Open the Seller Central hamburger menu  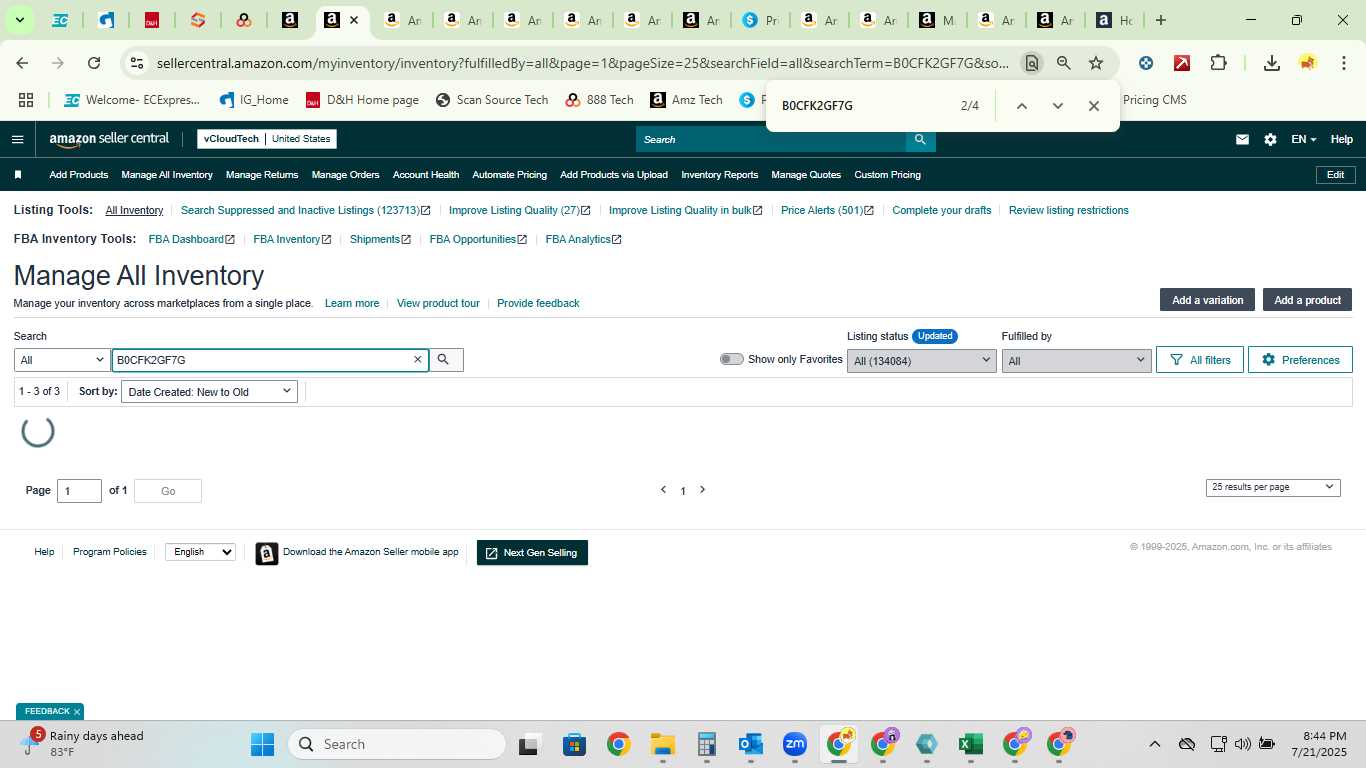click(x=17, y=139)
